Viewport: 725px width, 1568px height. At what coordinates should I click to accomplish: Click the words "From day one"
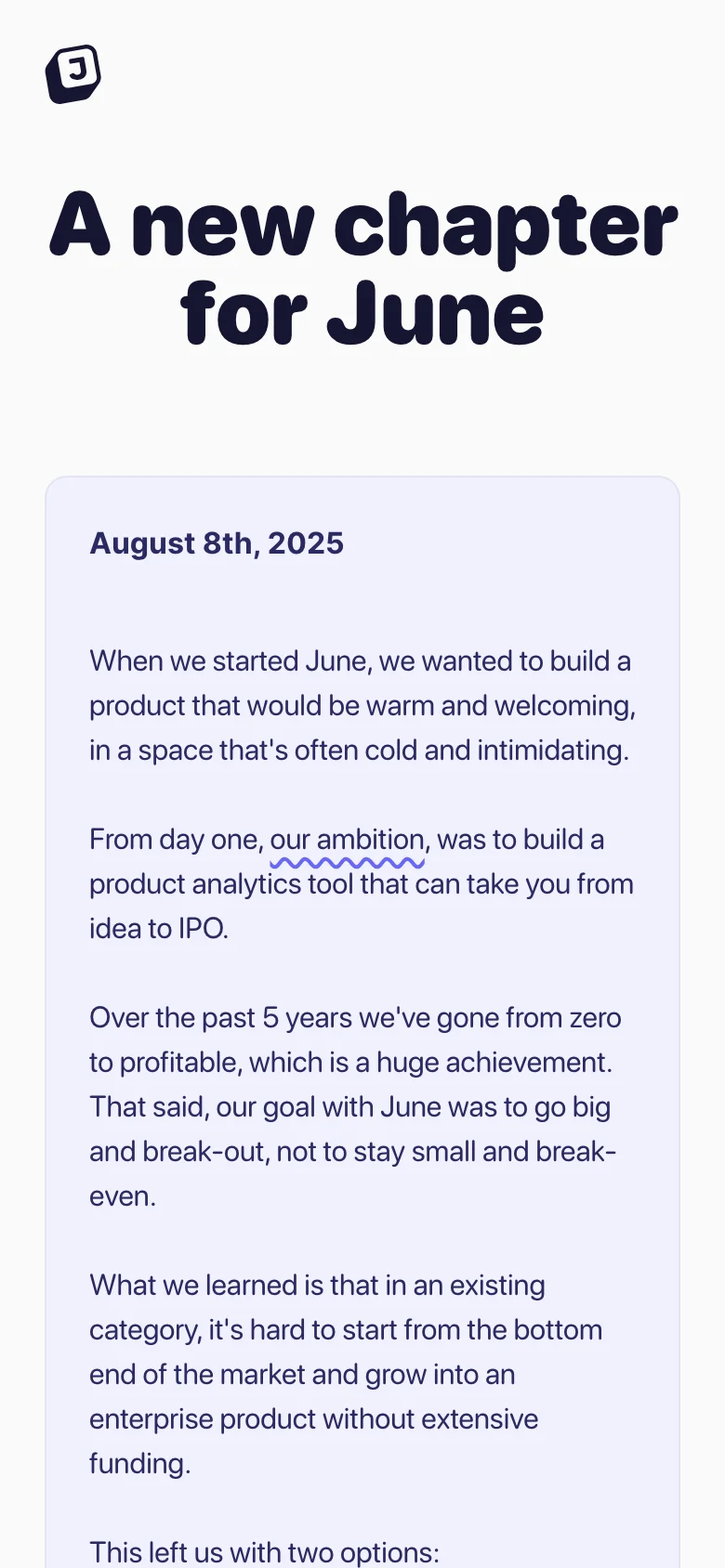(x=174, y=840)
